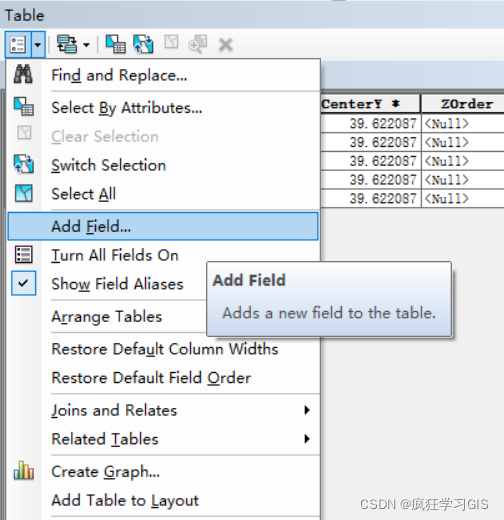Choose Add Field menu entry
This screenshot has height=520, width=504.
(163, 226)
